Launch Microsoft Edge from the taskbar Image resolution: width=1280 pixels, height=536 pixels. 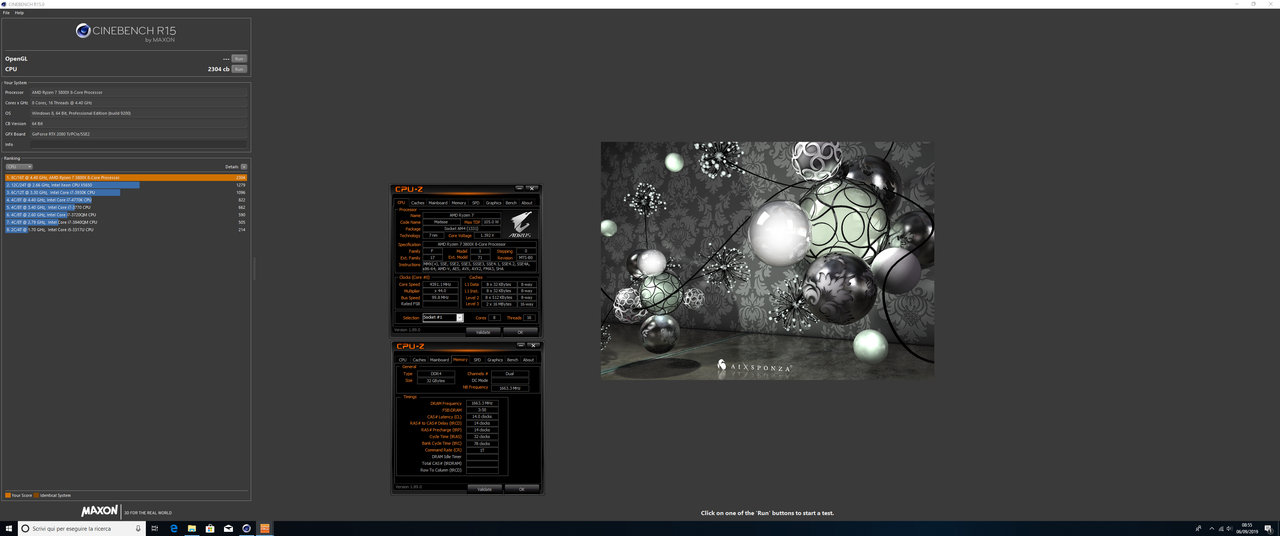pyautogui.click(x=174, y=528)
